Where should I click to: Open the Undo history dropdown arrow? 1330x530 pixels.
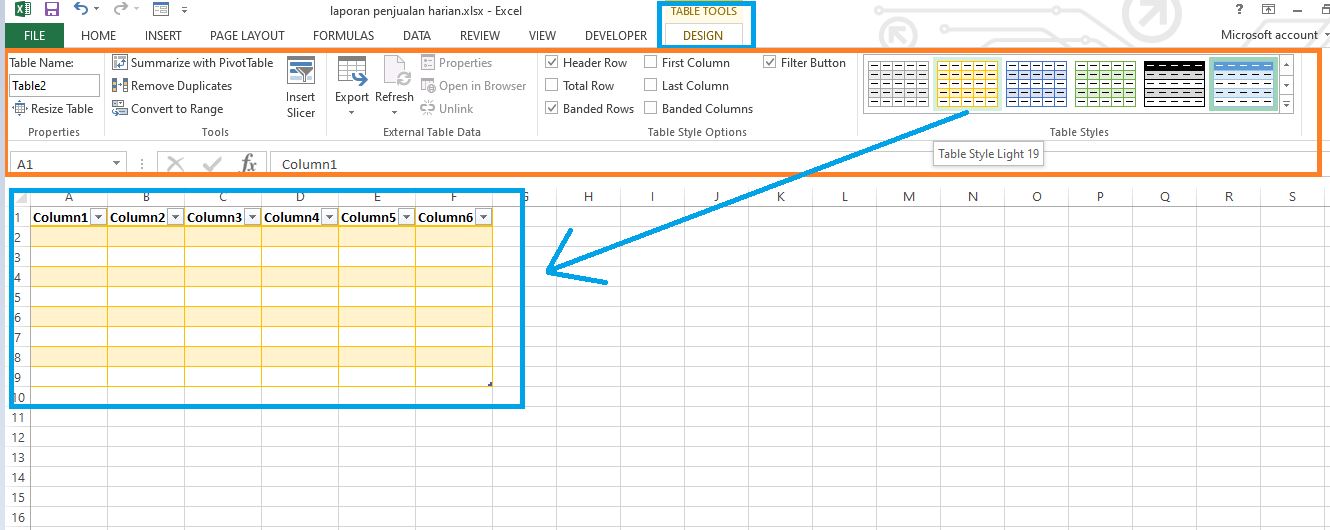coord(97,10)
